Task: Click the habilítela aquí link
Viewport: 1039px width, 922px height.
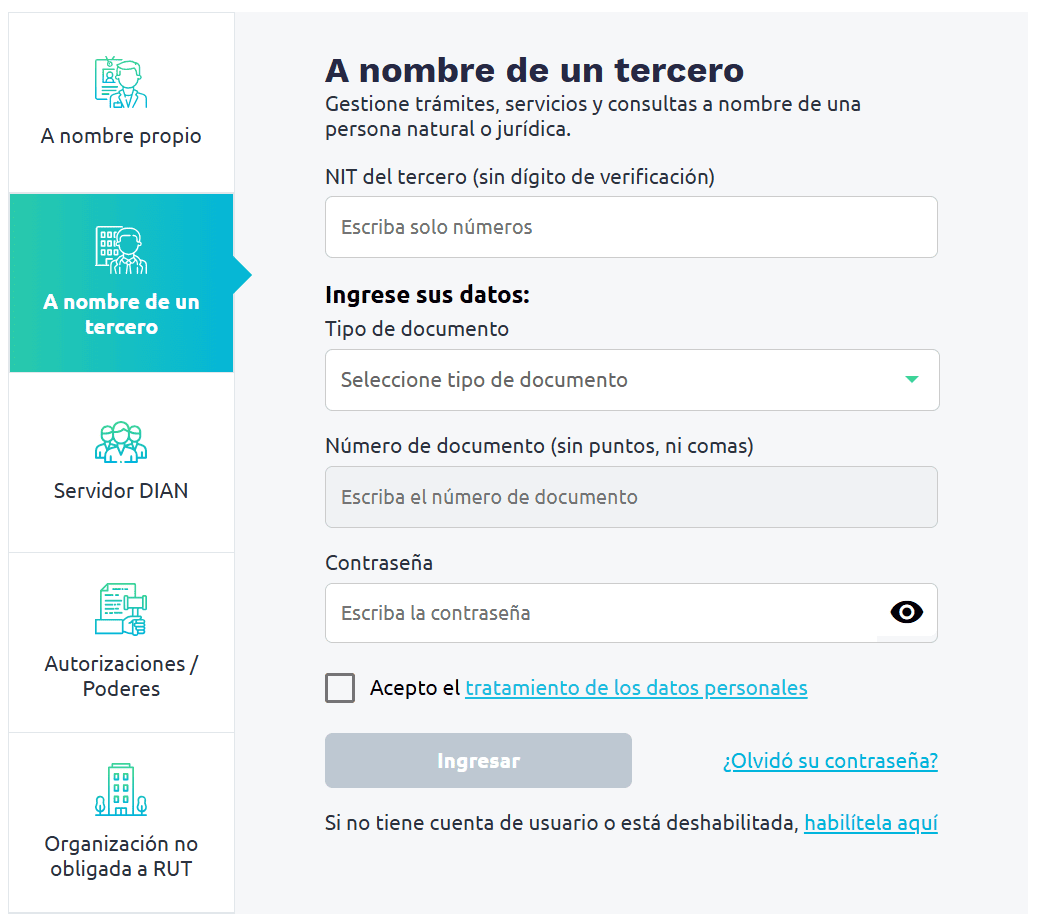Action: (x=870, y=824)
